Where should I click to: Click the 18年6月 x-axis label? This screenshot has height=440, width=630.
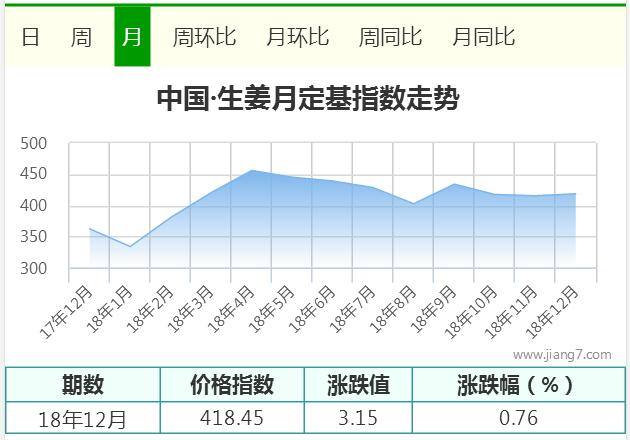point(313,309)
